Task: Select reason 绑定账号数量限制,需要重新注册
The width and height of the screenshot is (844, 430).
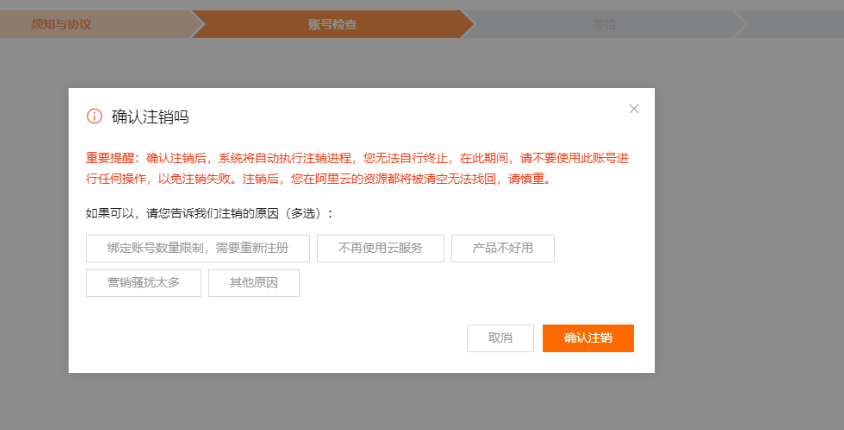Action: point(198,249)
